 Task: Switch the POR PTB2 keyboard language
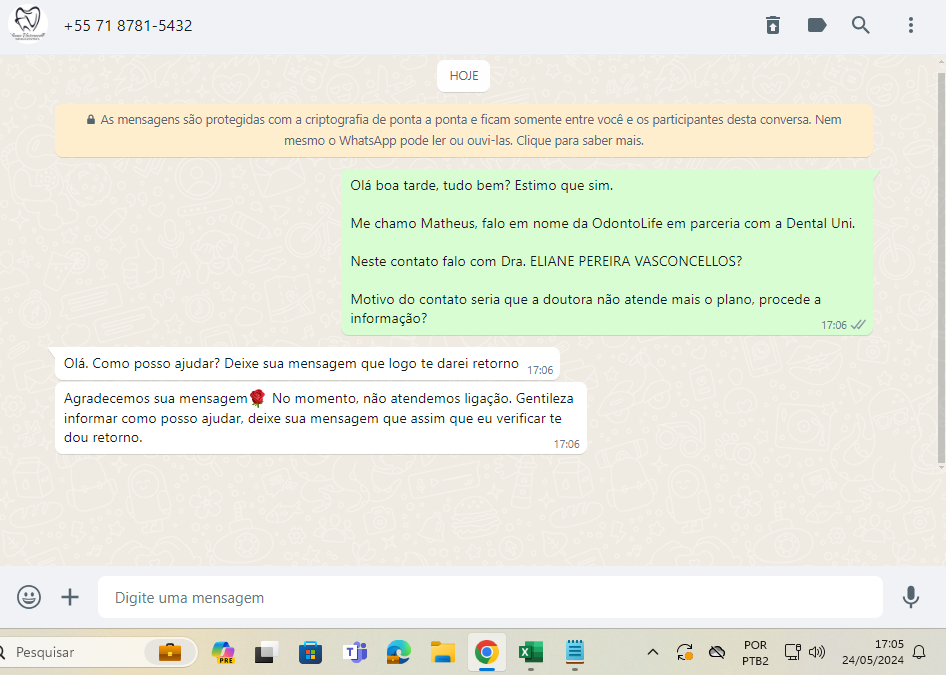click(755, 653)
